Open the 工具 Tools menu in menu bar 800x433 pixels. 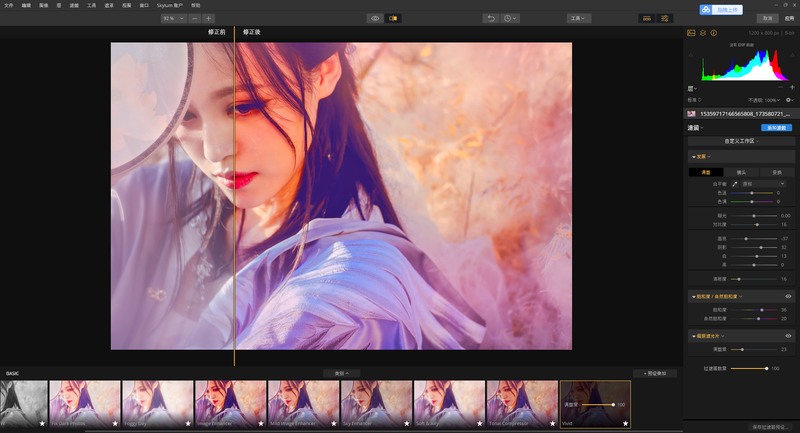[x=91, y=5]
